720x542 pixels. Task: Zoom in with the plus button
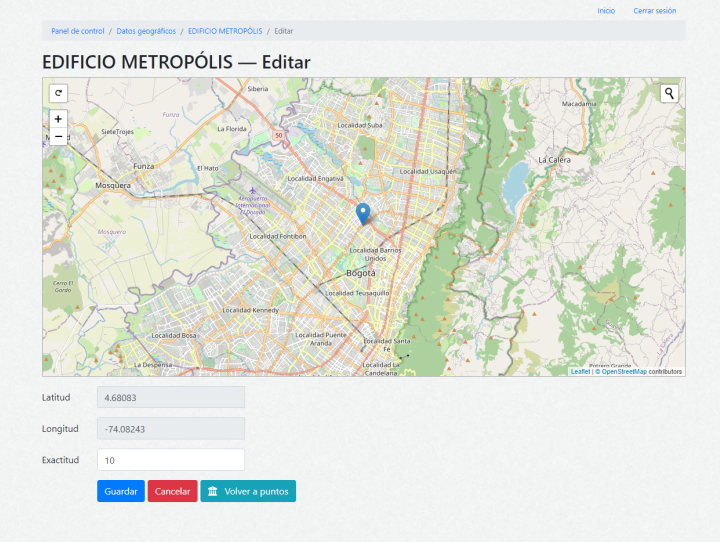(x=58, y=119)
